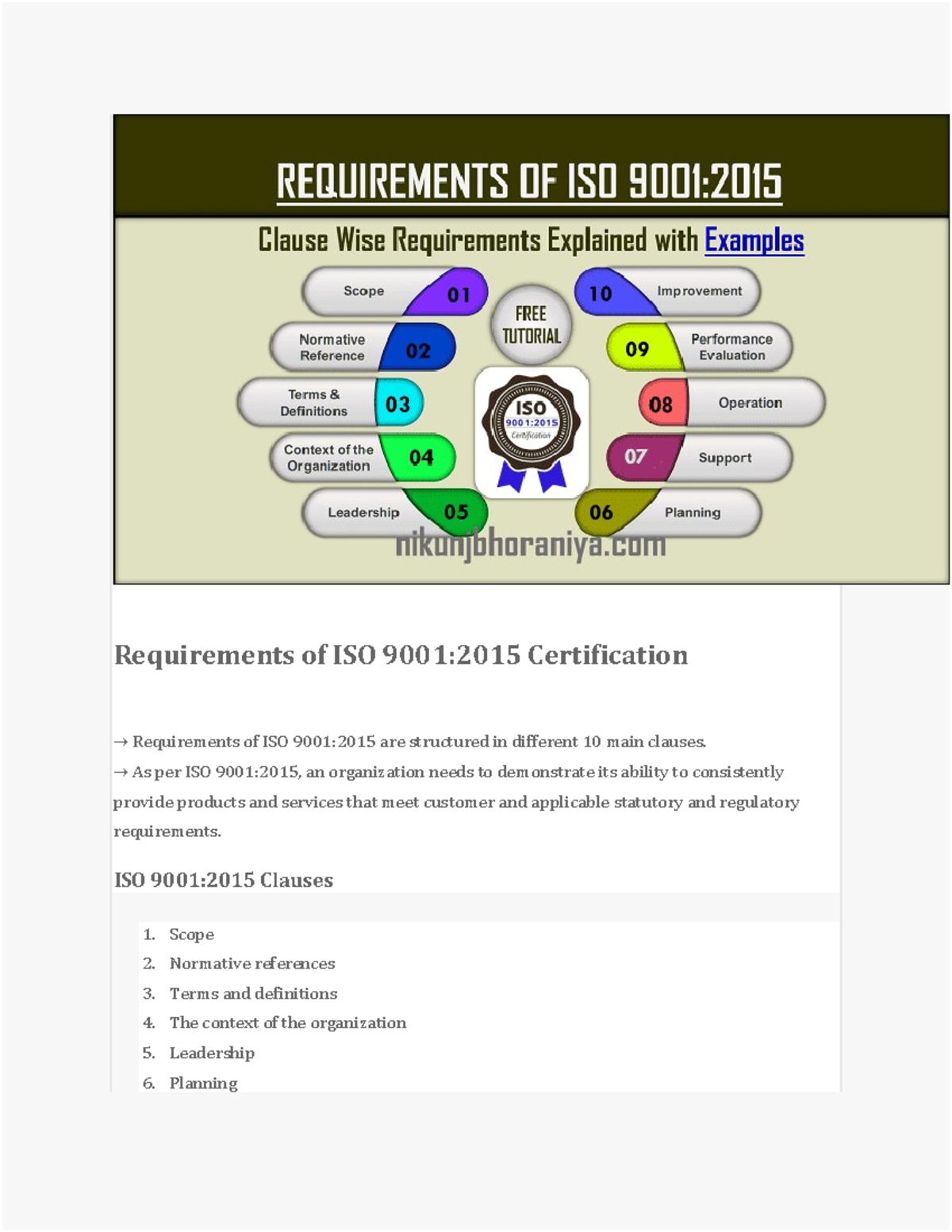
Task: Click the Support 07 pill
Action: click(x=700, y=457)
